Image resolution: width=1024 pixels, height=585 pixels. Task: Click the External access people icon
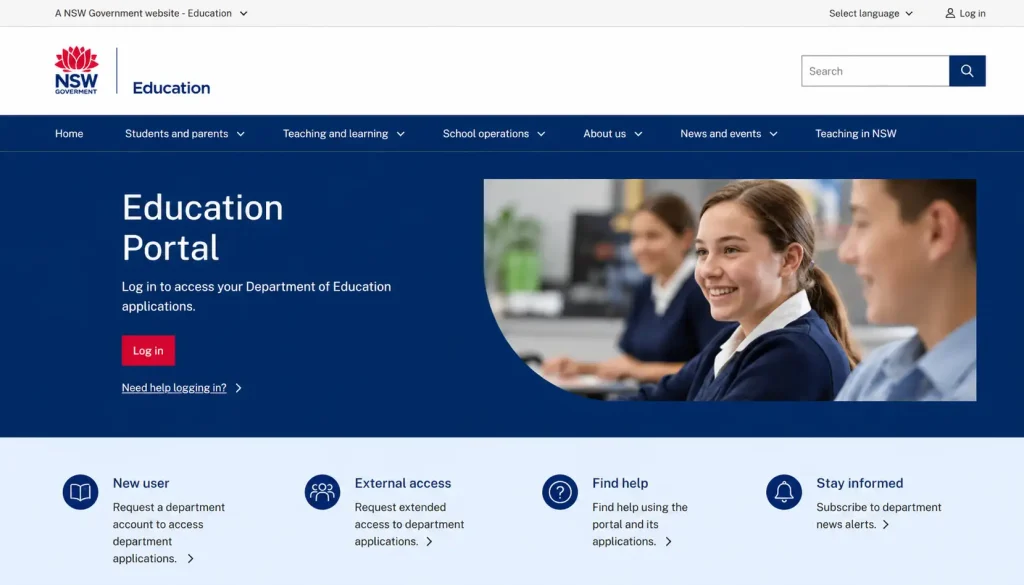(323, 492)
